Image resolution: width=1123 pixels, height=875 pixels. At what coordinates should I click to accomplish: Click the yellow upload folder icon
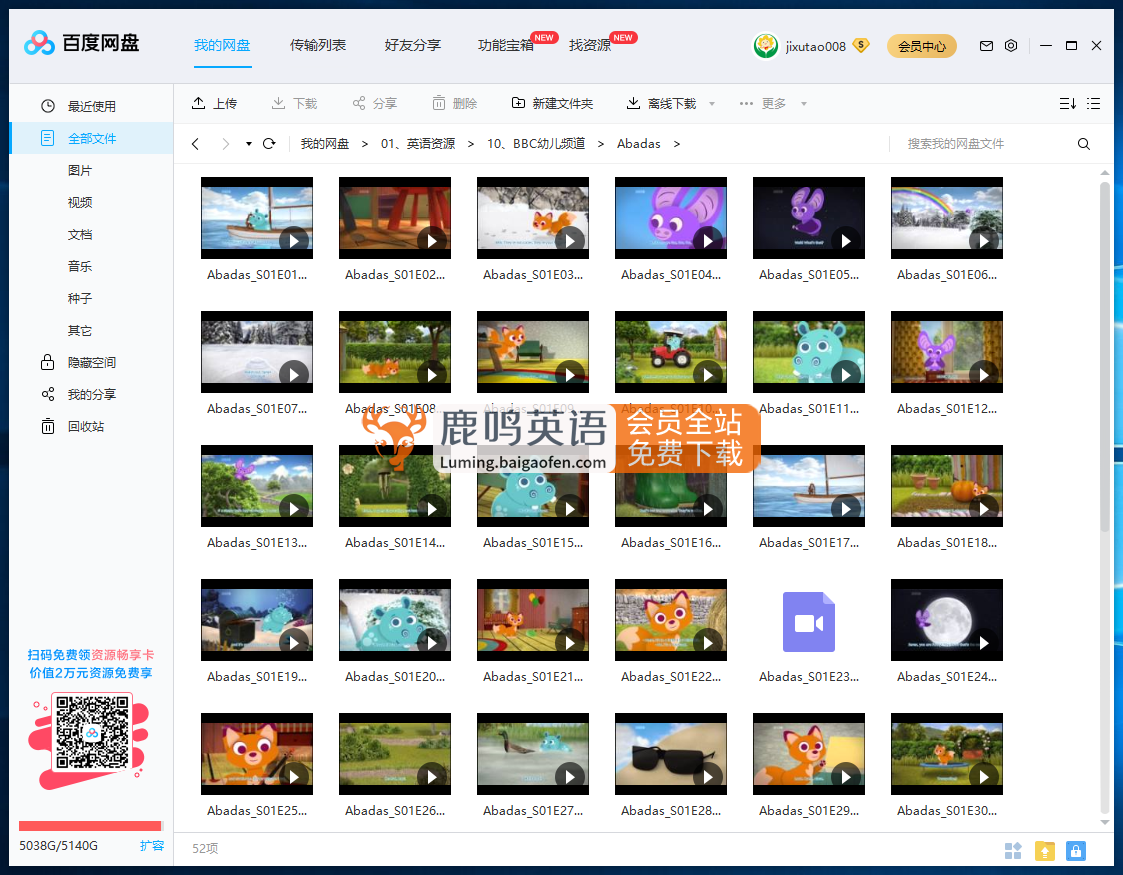tap(1045, 851)
